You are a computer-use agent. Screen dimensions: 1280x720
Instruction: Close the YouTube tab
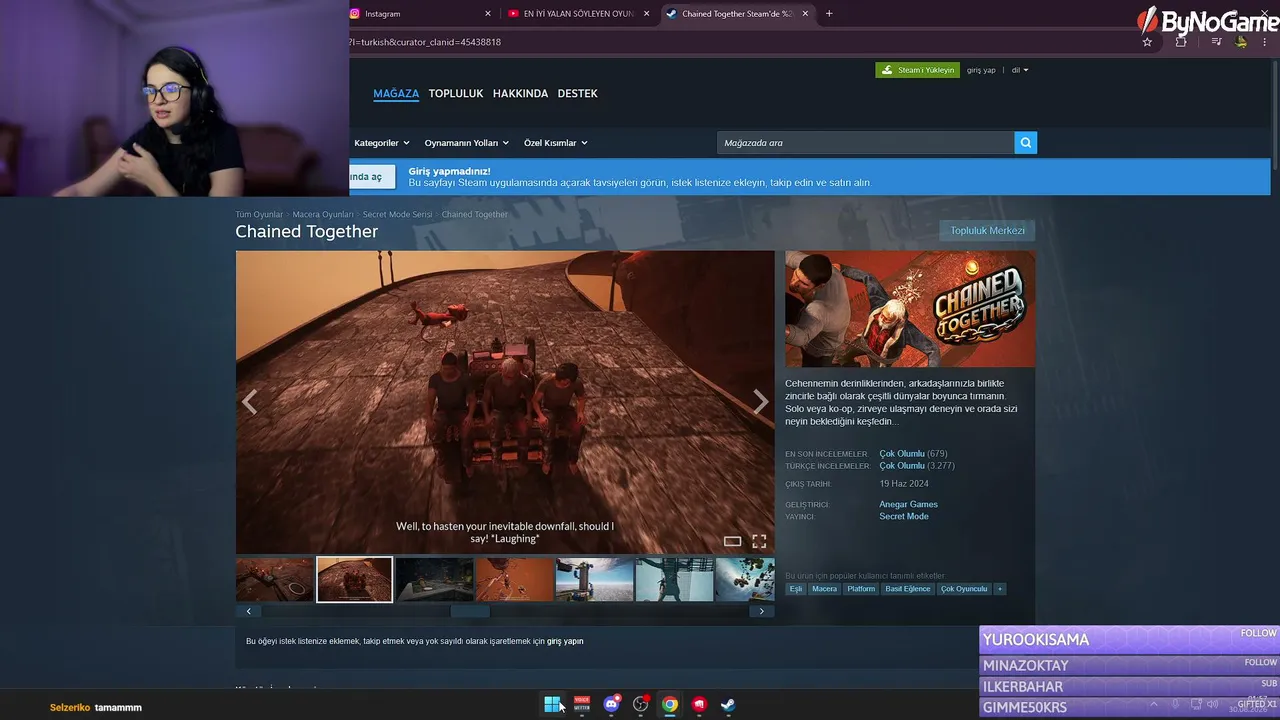pos(646,14)
